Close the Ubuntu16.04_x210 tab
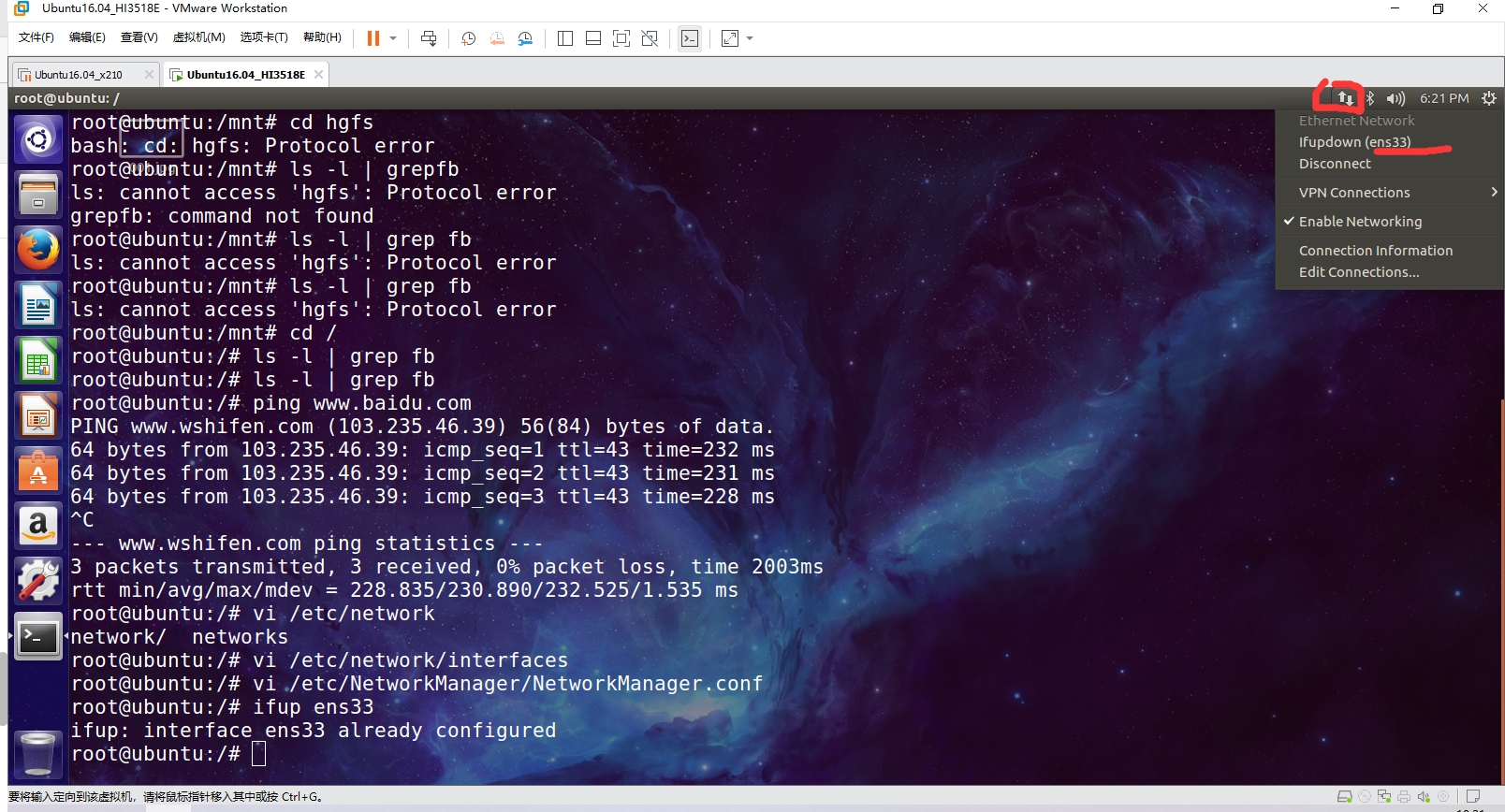Viewport: 1505px width, 812px height. [x=149, y=75]
